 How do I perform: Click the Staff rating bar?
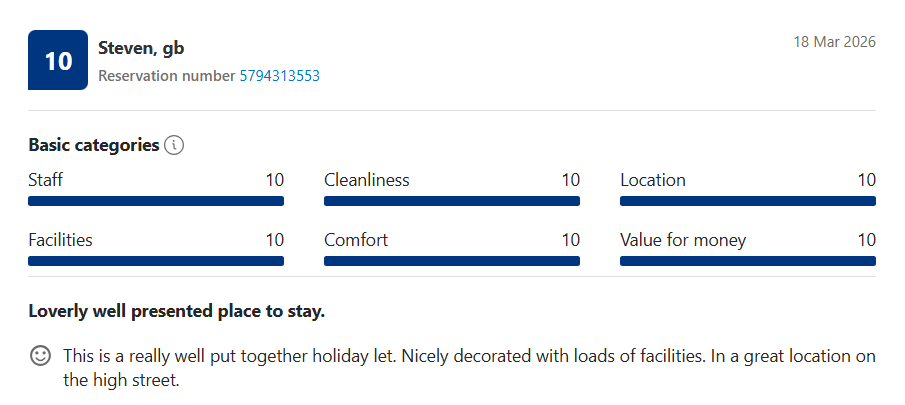(156, 201)
